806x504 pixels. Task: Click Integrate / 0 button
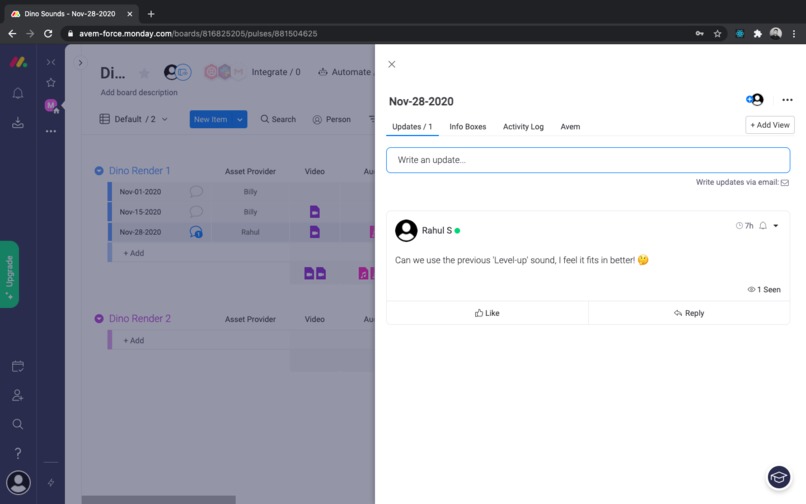276,72
